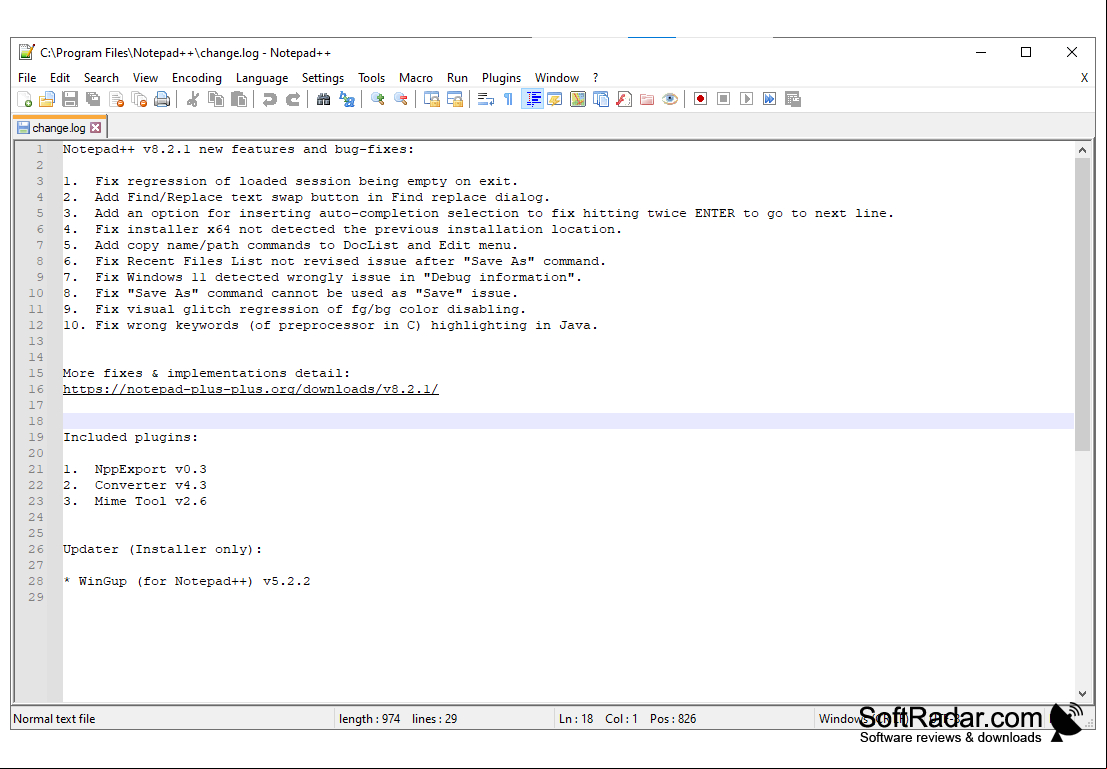This screenshot has width=1107, height=769.
Task: Close the change.log tab with its red X
Action: (95, 128)
